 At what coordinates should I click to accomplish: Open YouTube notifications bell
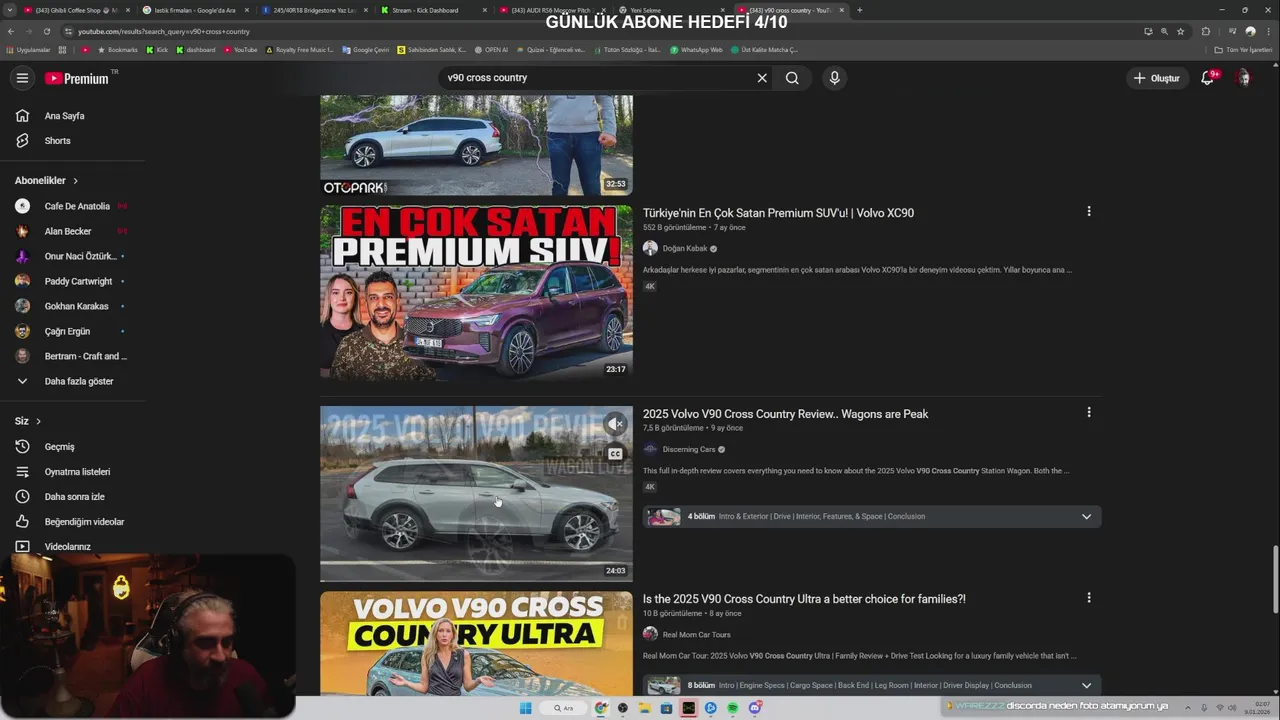1208,78
